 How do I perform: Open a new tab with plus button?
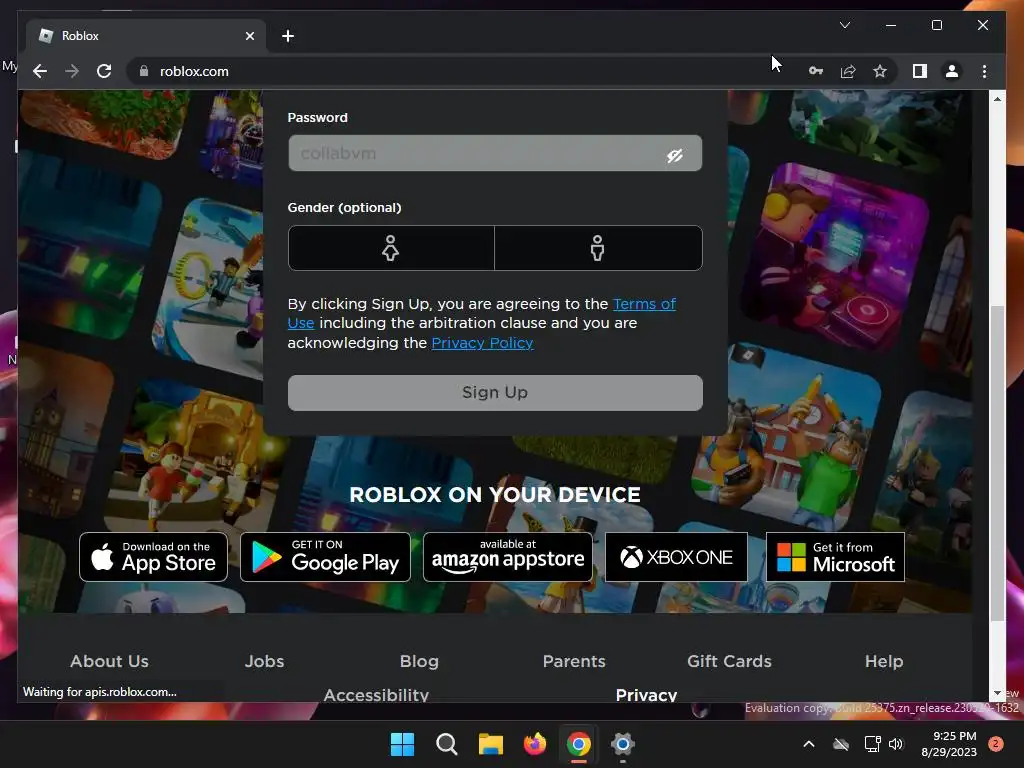click(x=287, y=36)
